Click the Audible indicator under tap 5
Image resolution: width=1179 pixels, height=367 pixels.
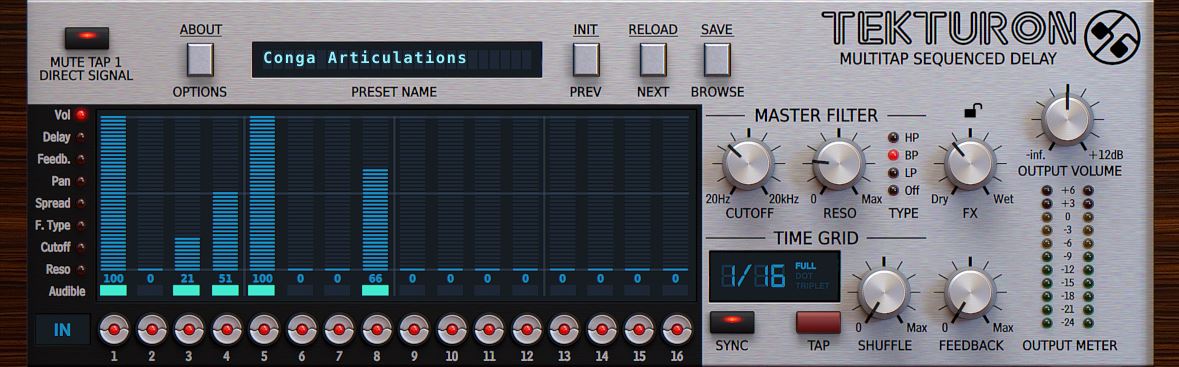[x=262, y=290]
